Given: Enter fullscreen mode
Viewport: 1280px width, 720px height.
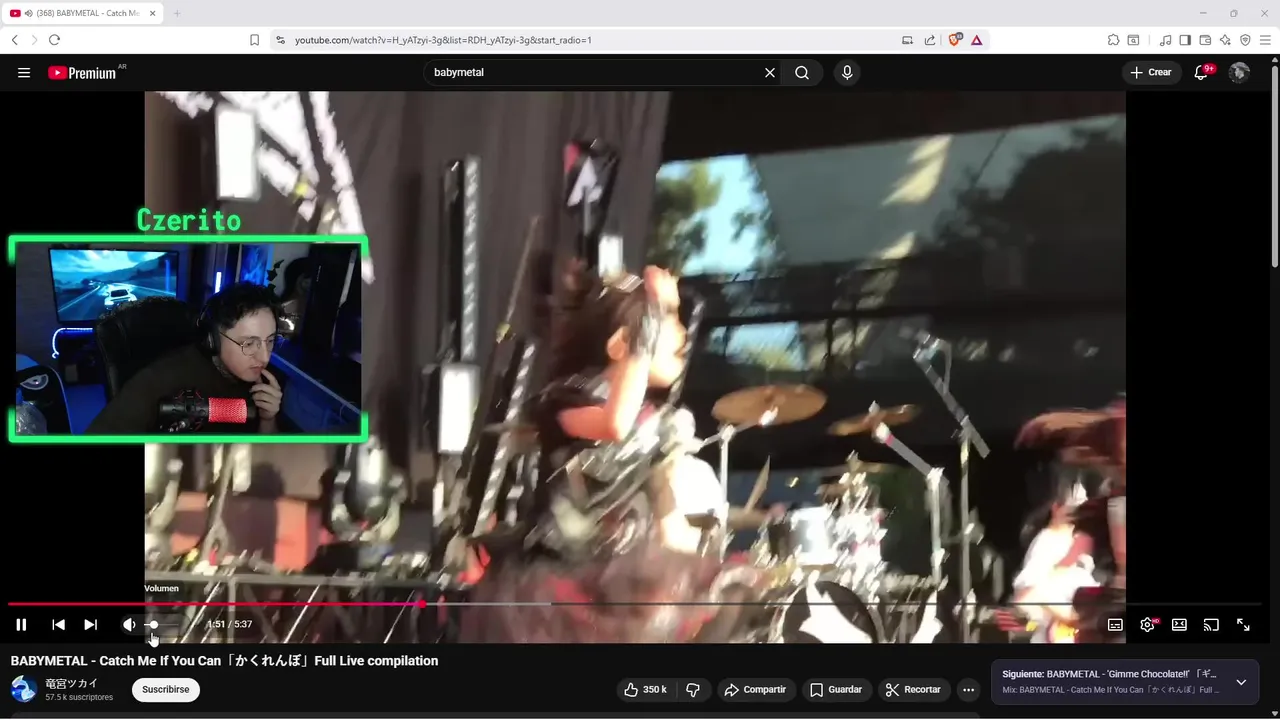Looking at the screenshot, I should pos(1243,624).
